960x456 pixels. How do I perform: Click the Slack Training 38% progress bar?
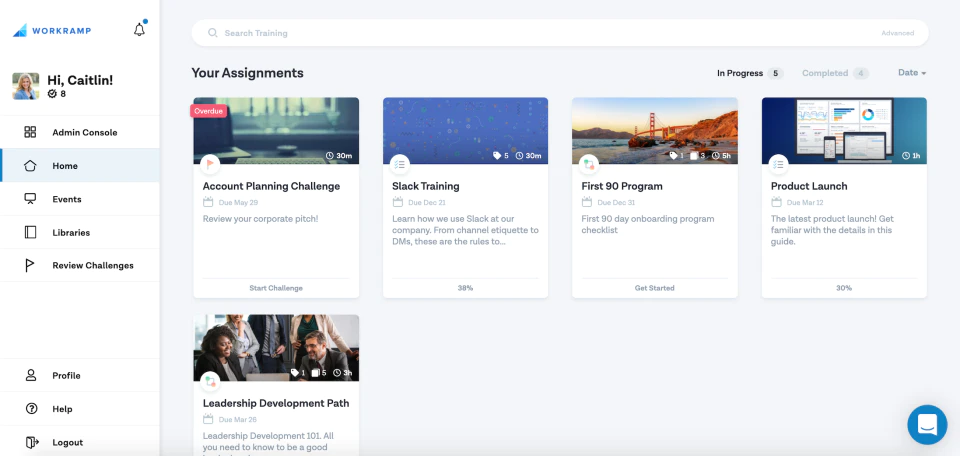pyautogui.click(x=465, y=288)
